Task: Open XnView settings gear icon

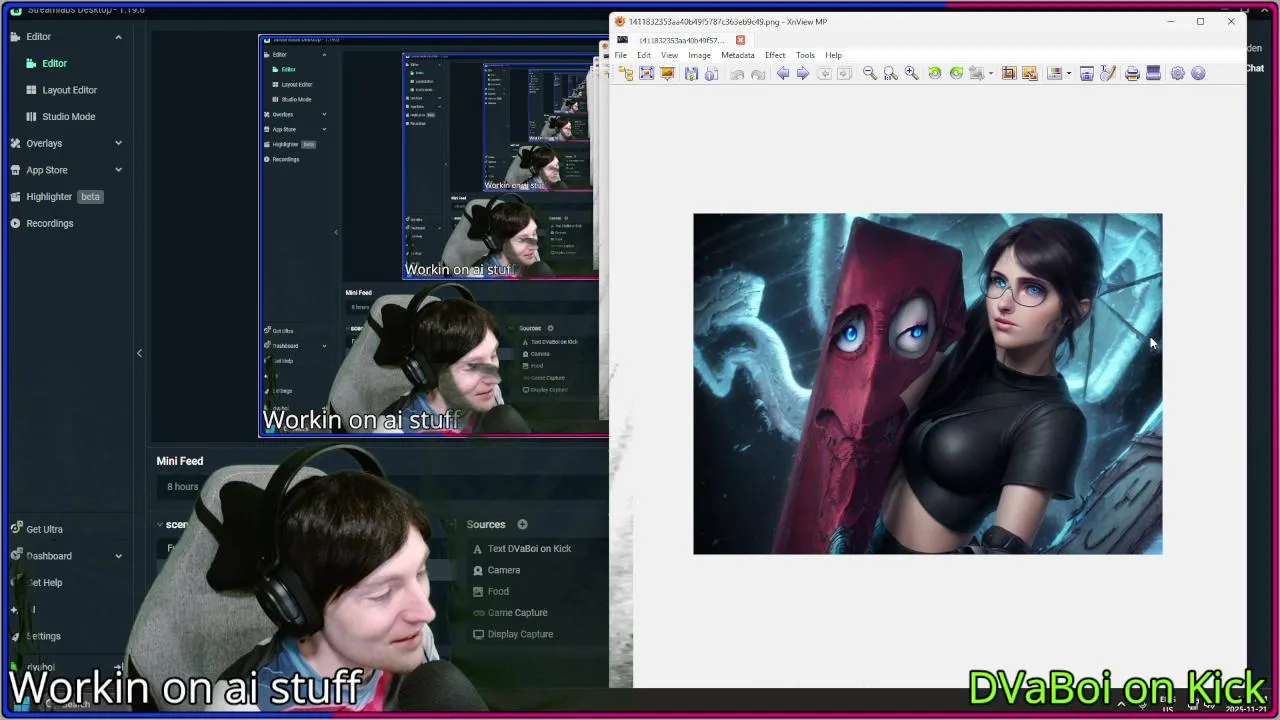Action: click(1177, 73)
